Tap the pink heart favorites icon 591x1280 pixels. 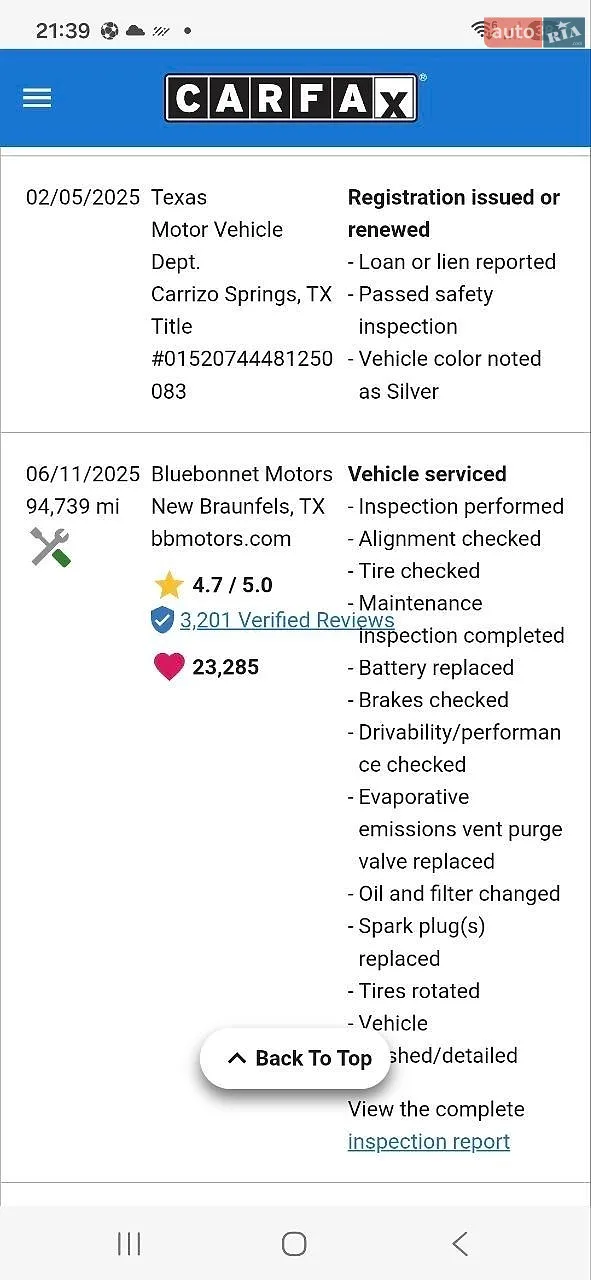pyautogui.click(x=169, y=666)
